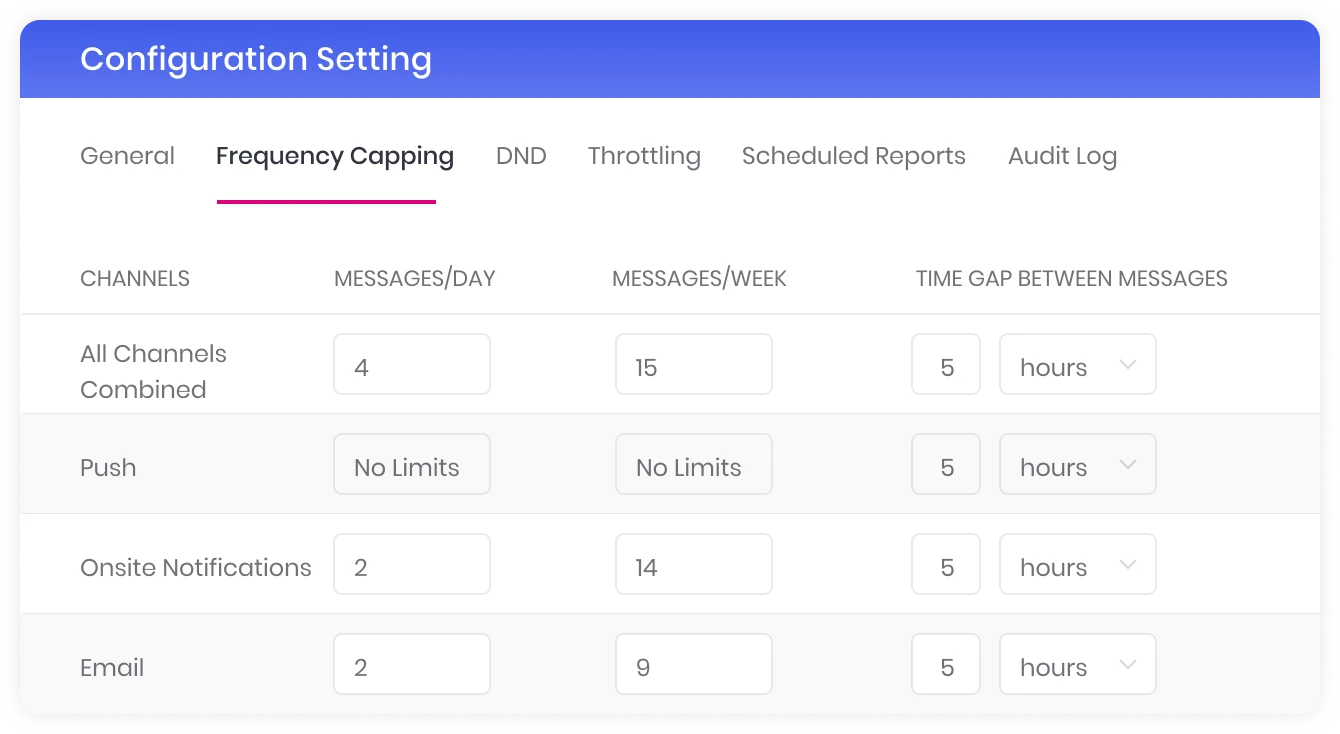1340x734 pixels.
Task: Go to the Throttling tab
Action: point(644,156)
